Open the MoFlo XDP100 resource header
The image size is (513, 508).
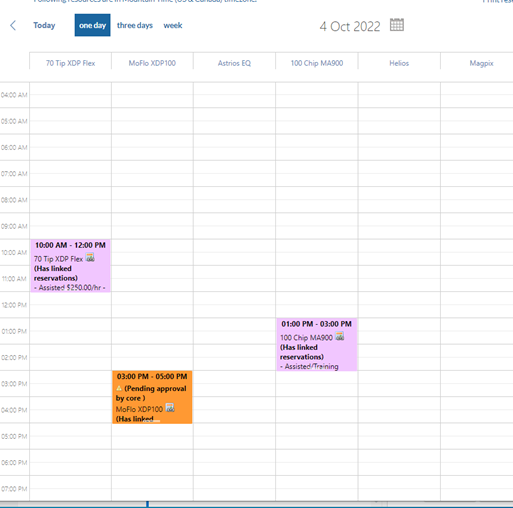pos(152,63)
